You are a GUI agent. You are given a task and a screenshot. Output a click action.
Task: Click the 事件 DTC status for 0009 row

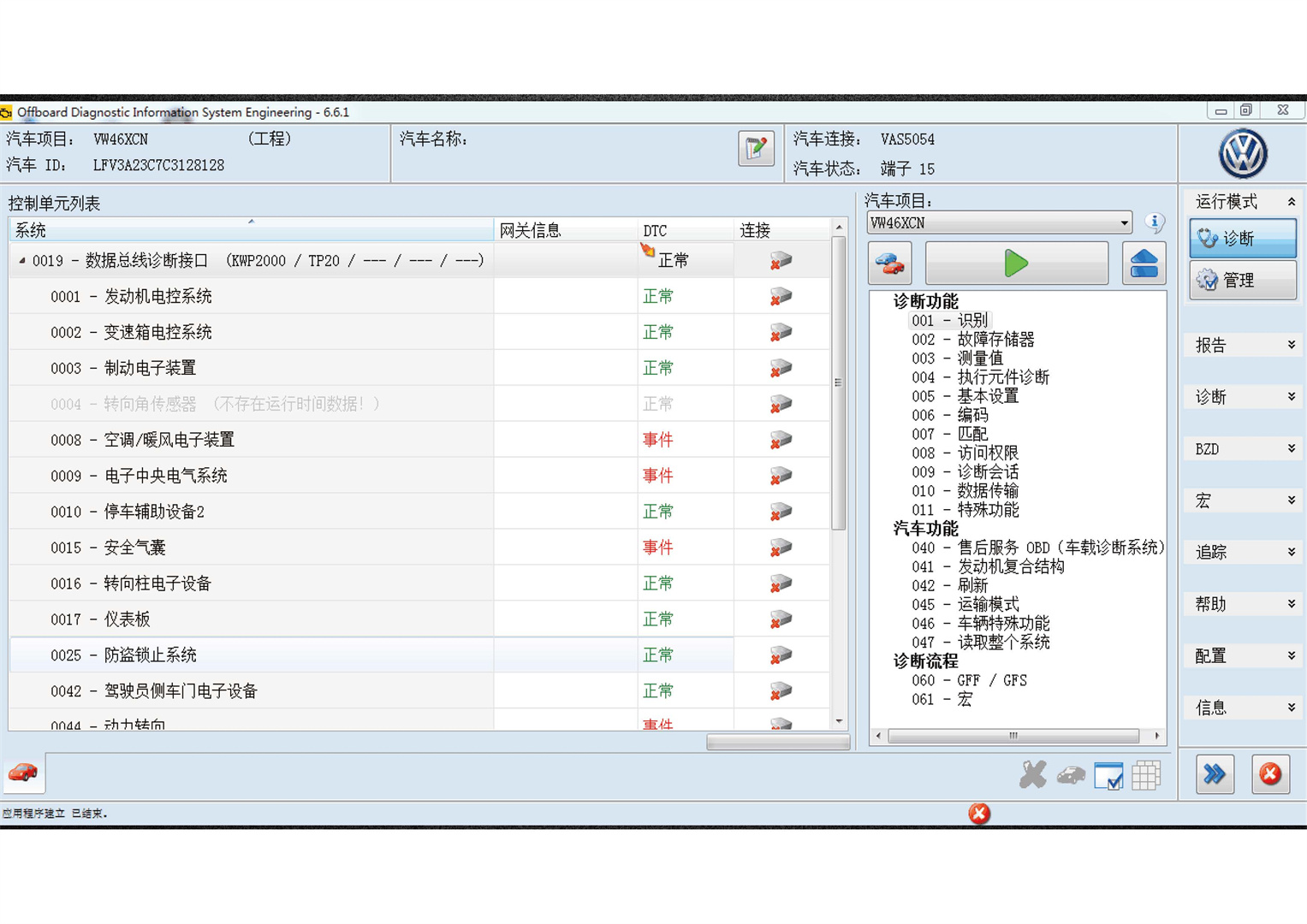pyautogui.click(x=658, y=477)
